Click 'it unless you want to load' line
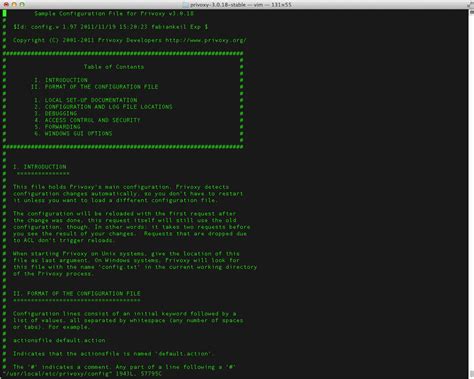Image resolution: width=474 pixels, height=379 pixels. tap(116, 200)
